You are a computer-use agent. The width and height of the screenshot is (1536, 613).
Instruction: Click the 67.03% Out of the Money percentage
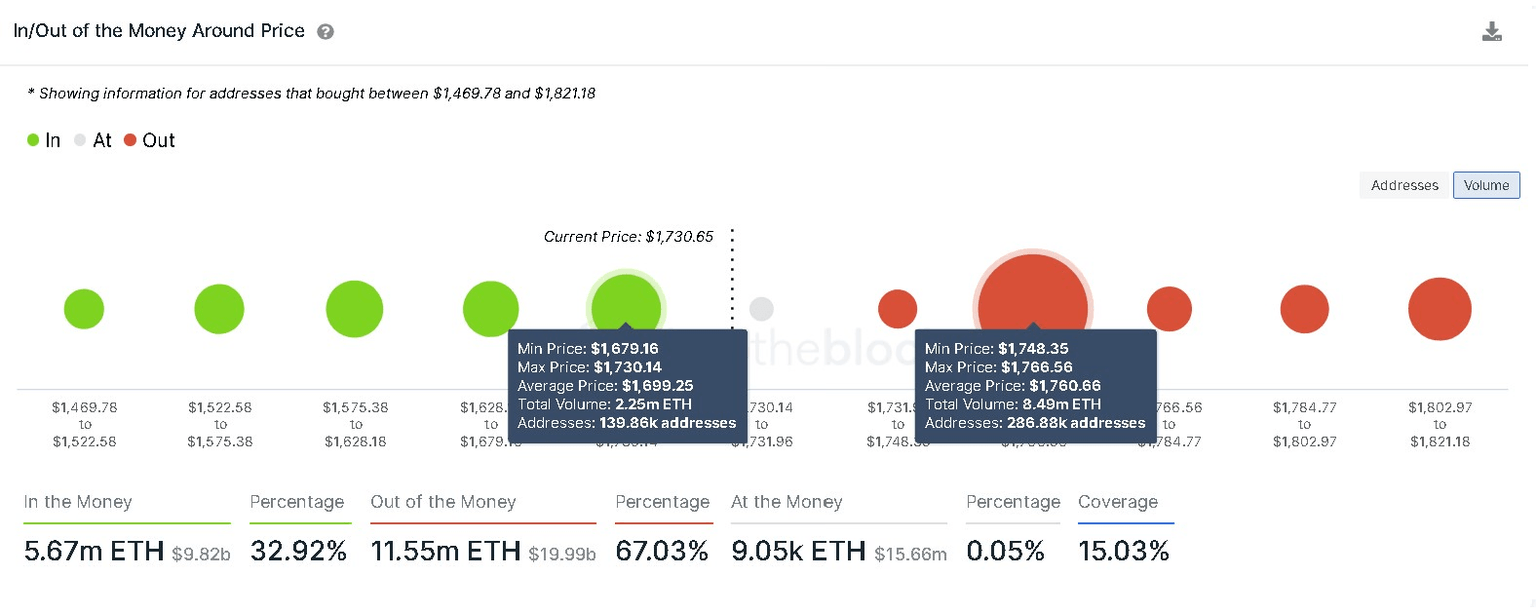[662, 551]
